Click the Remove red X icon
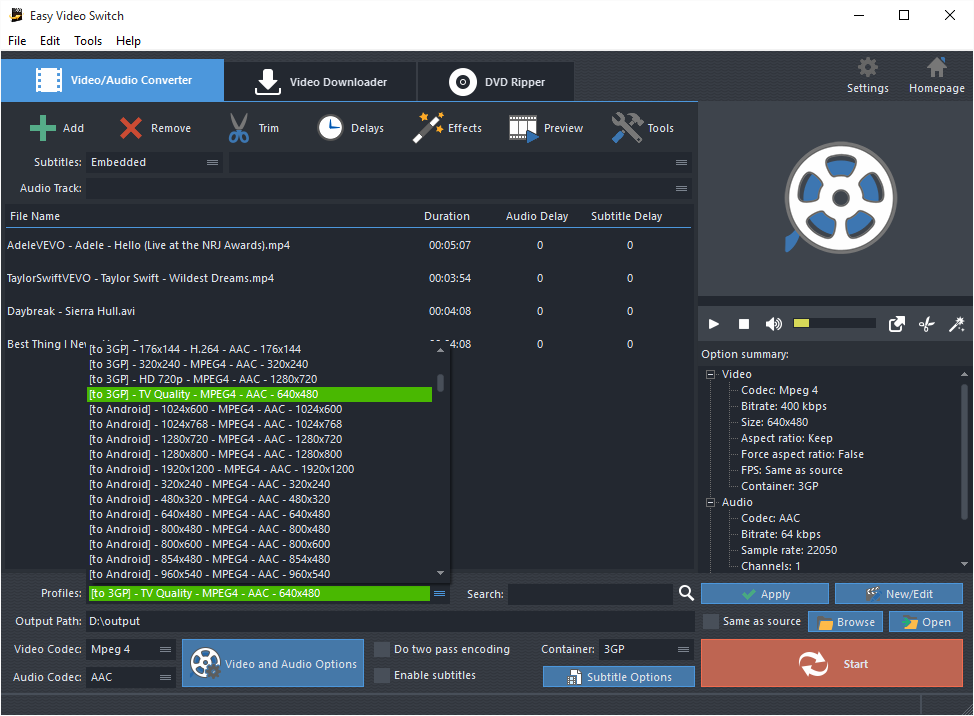Screen dimensions: 974x716 click(x=131, y=128)
